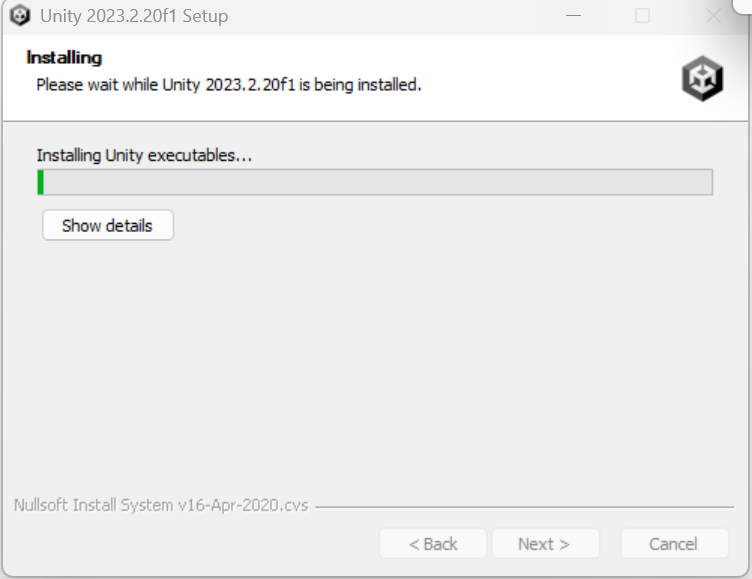Click the bold 'Installing' heading

click(64, 58)
